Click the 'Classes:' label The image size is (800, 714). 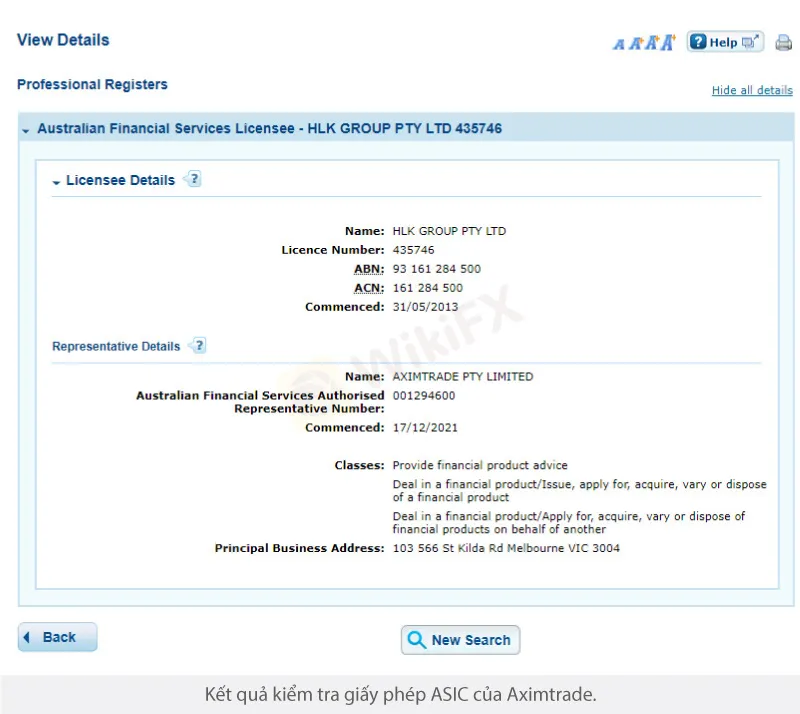[359, 465]
